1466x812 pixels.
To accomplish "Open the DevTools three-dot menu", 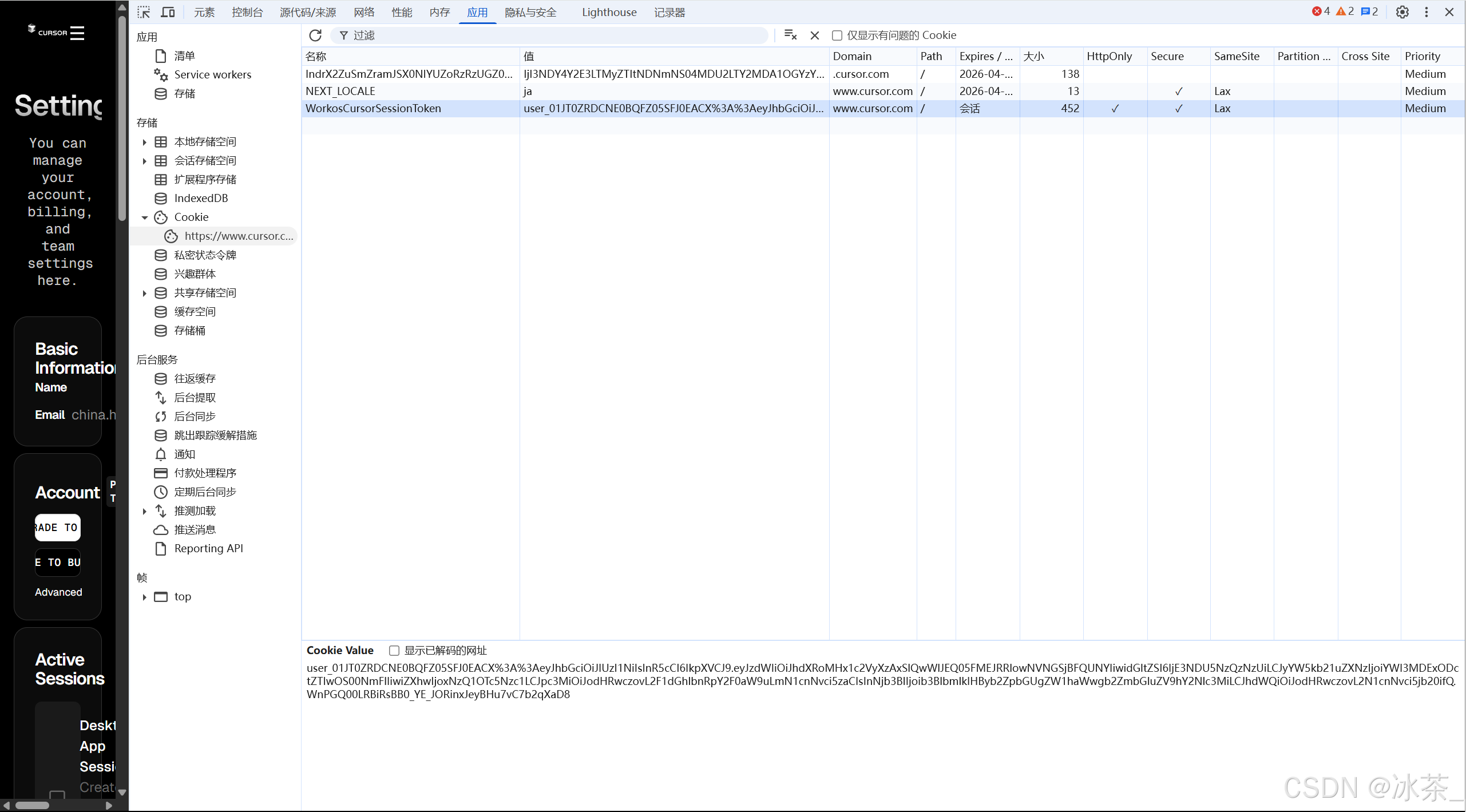I will pyautogui.click(x=1426, y=12).
